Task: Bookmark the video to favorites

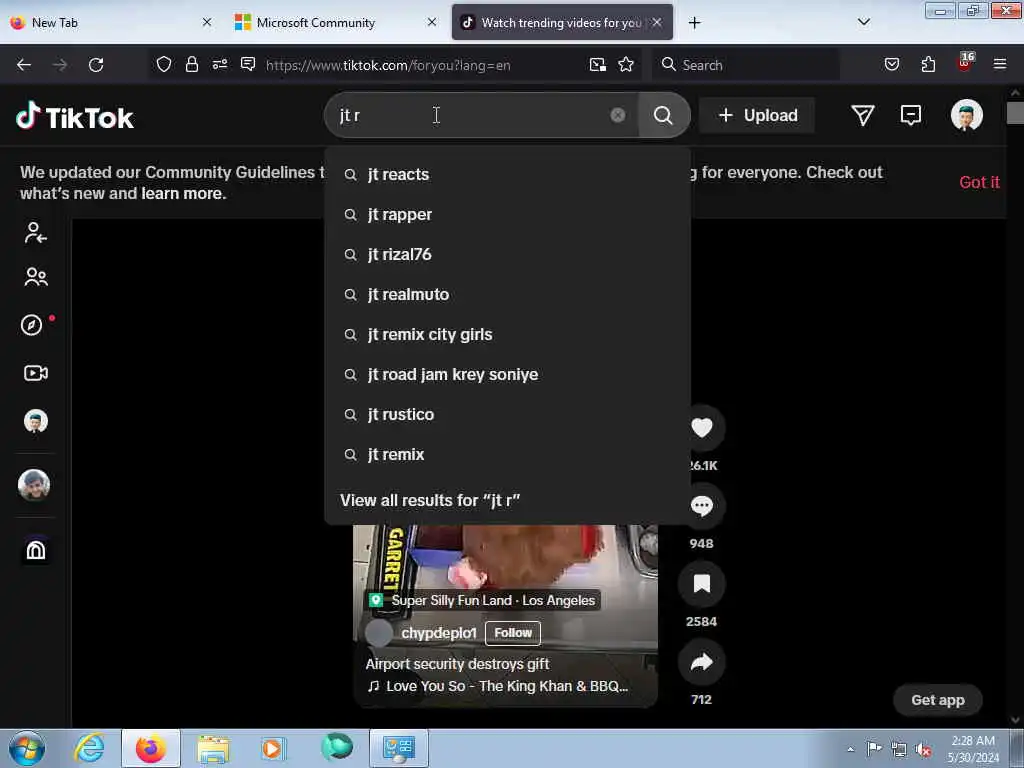Action: pyautogui.click(x=701, y=584)
